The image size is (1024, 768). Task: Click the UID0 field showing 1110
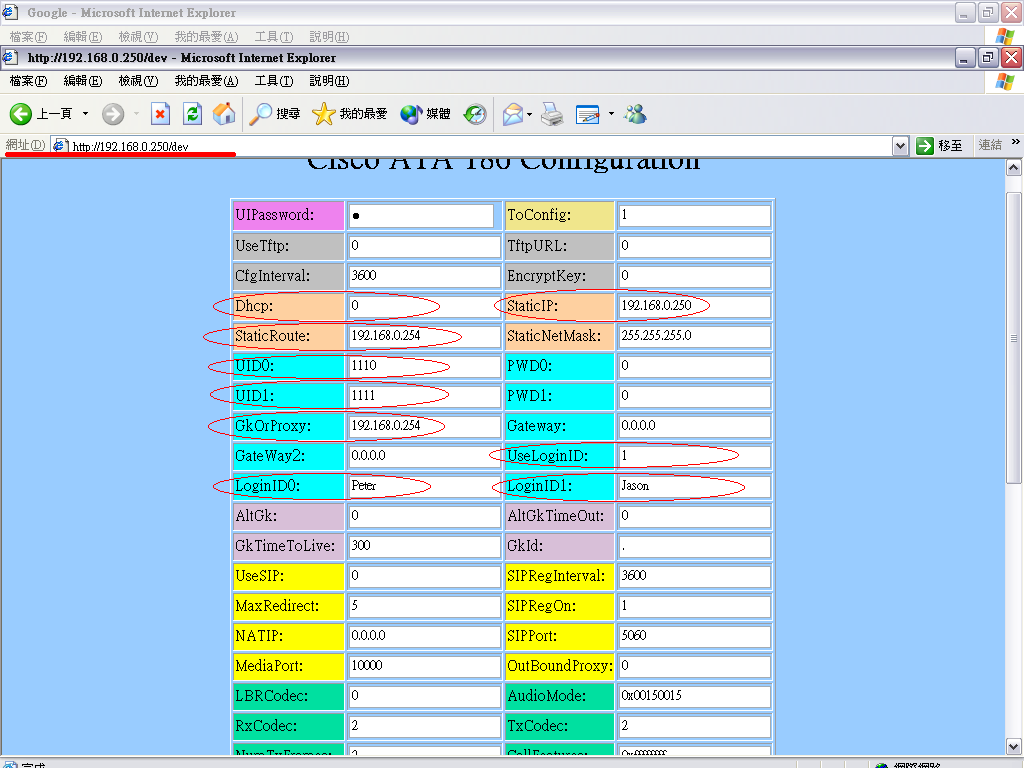[424, 366]
